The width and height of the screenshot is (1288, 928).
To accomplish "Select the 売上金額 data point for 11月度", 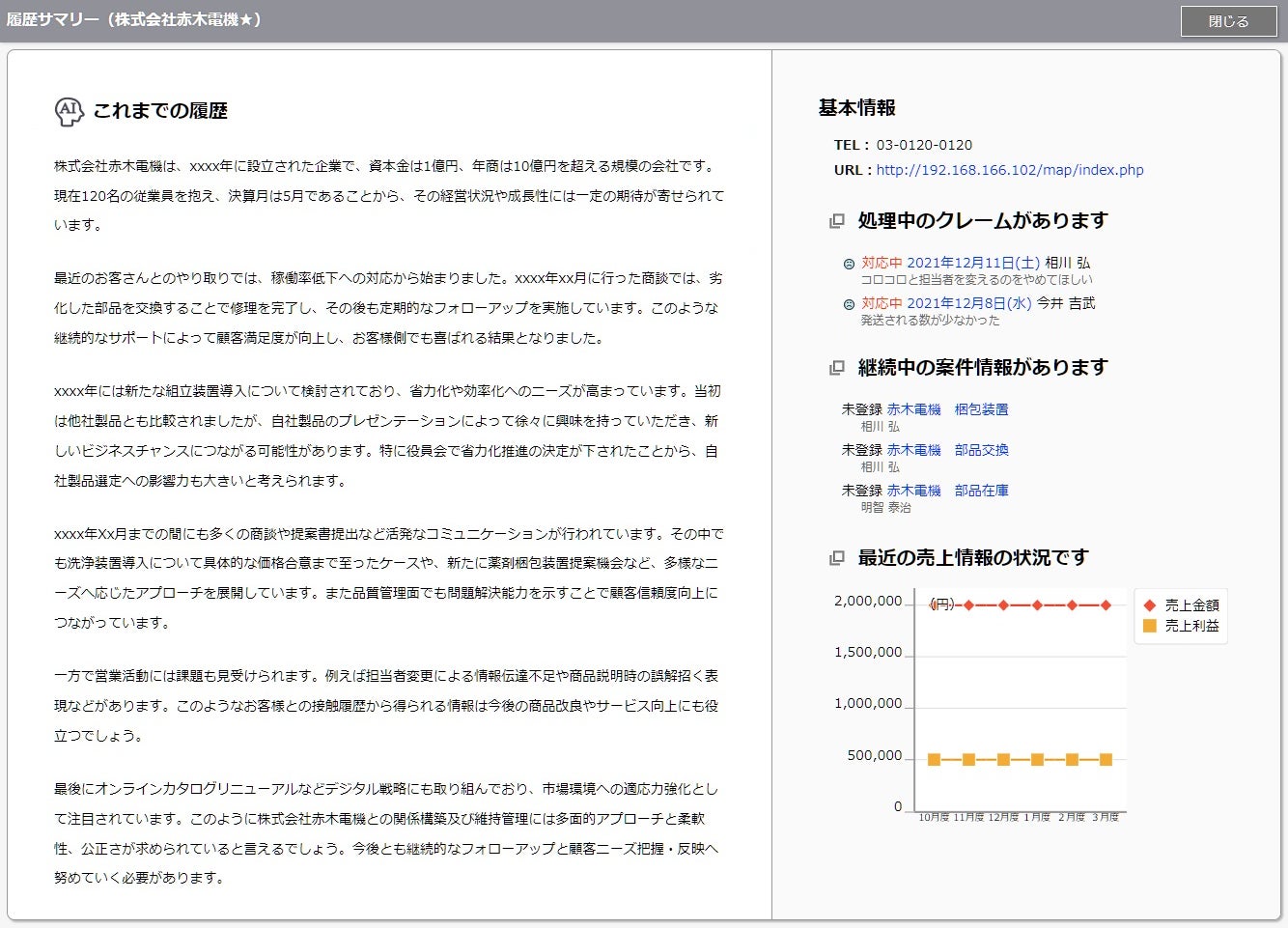I will (968, 605).
